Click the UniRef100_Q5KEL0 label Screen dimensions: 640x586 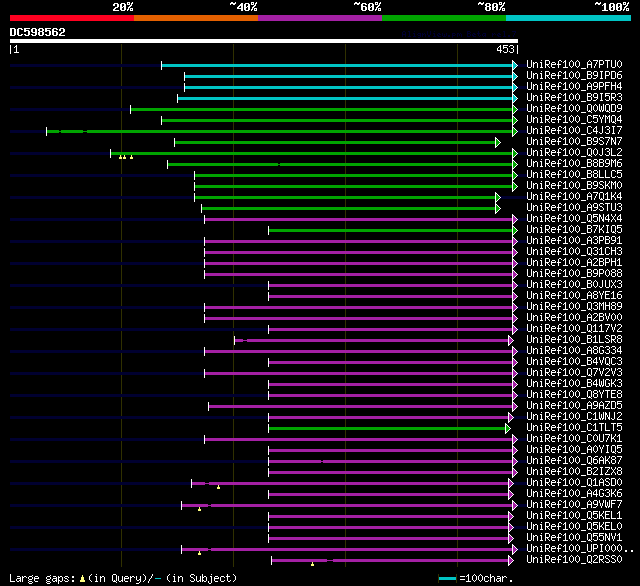coord(574,527)
